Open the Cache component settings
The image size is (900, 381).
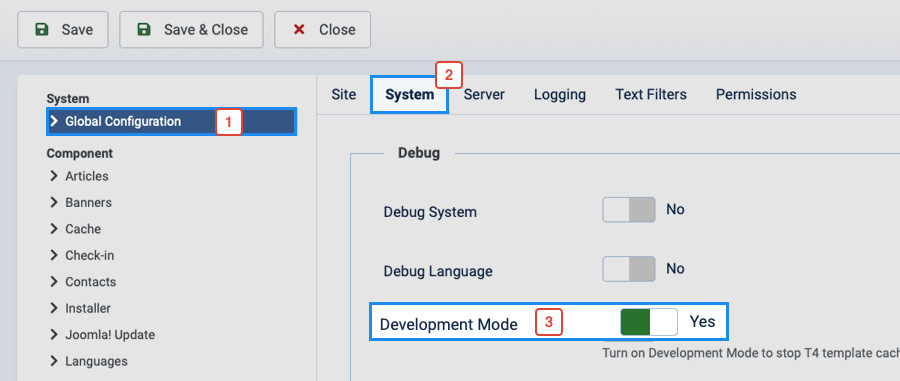[x=83, y=229]
